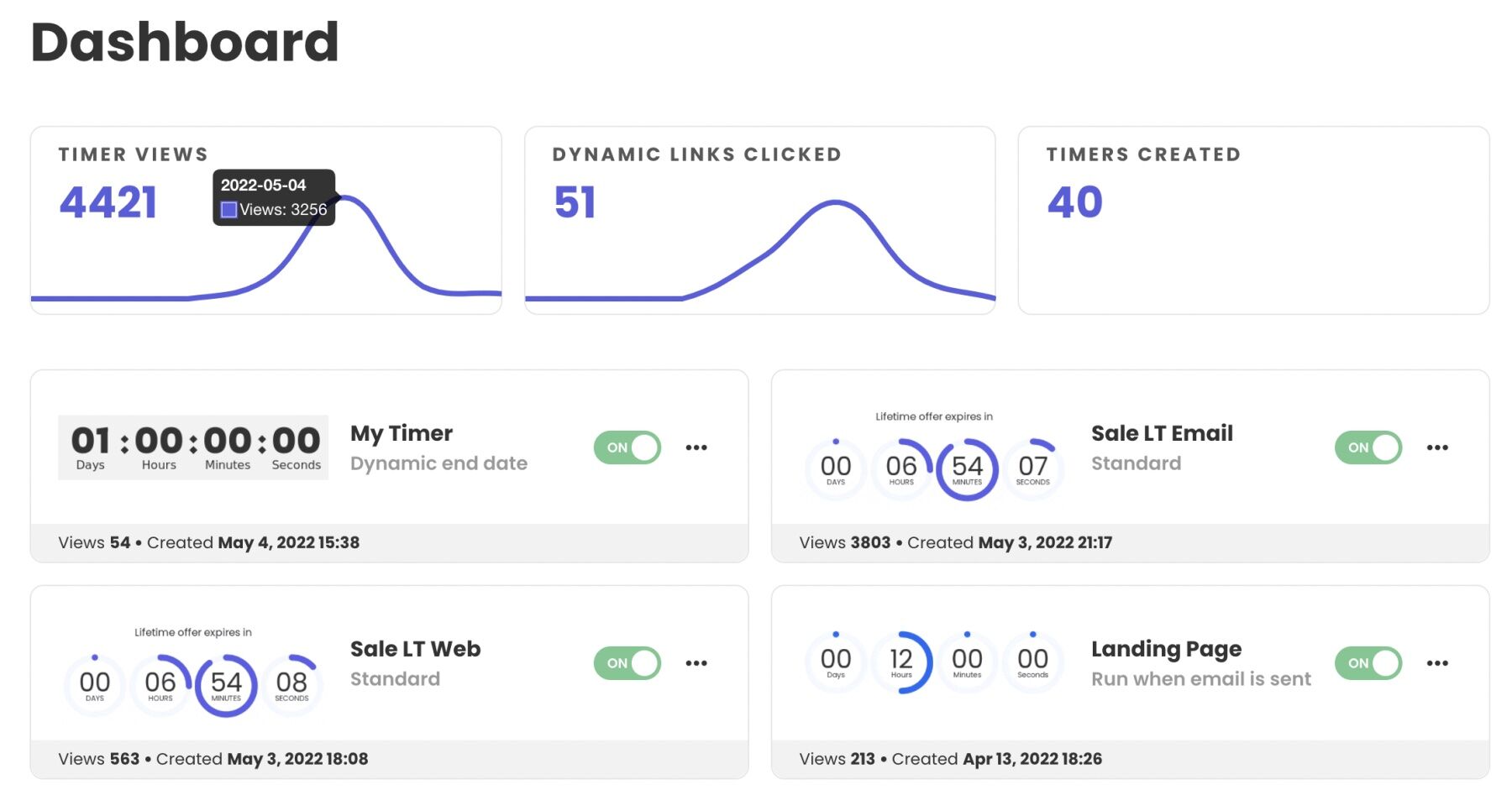Click the seconds circle on Sale LT Web

point(291,683)
